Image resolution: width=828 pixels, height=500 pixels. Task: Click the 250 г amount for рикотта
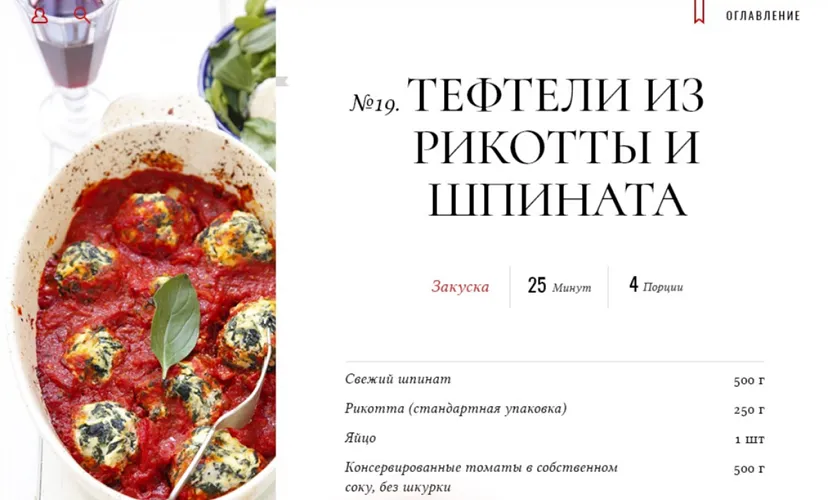click(749, 410)
